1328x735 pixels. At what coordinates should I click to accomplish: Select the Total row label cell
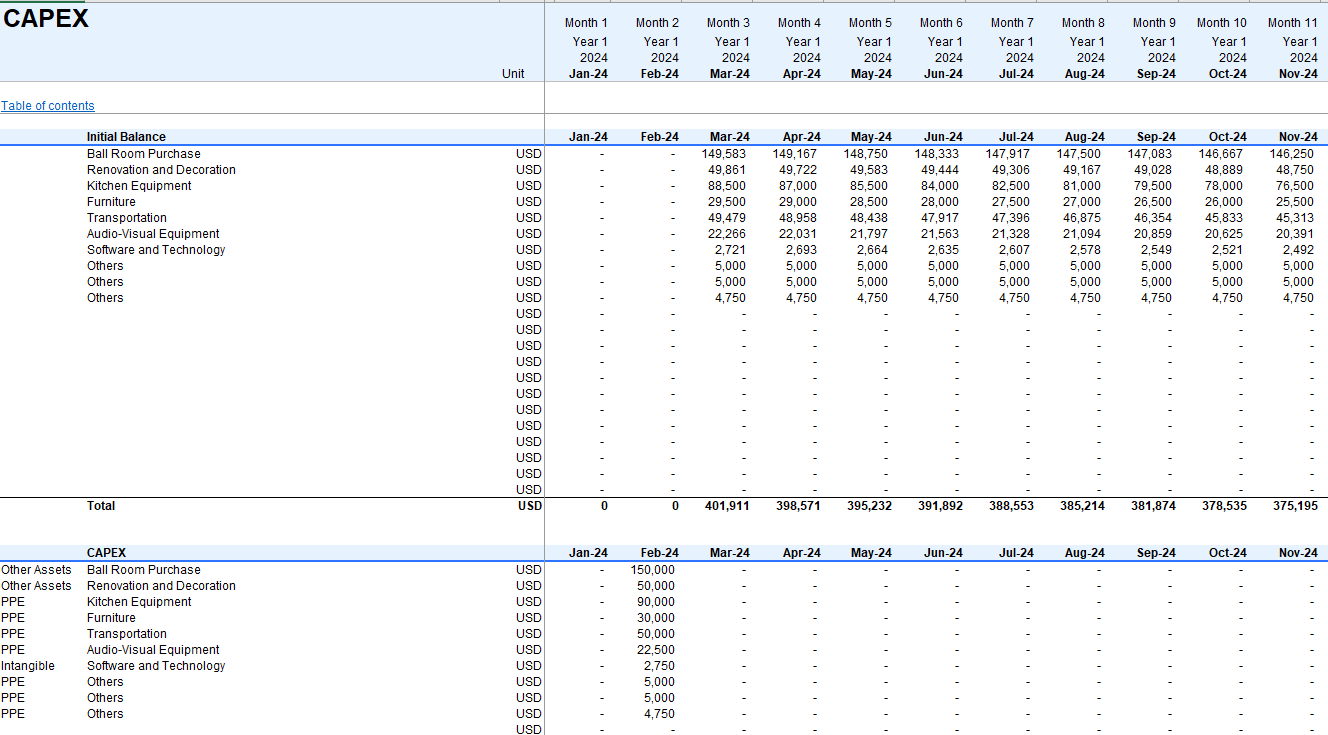(101, 506)
